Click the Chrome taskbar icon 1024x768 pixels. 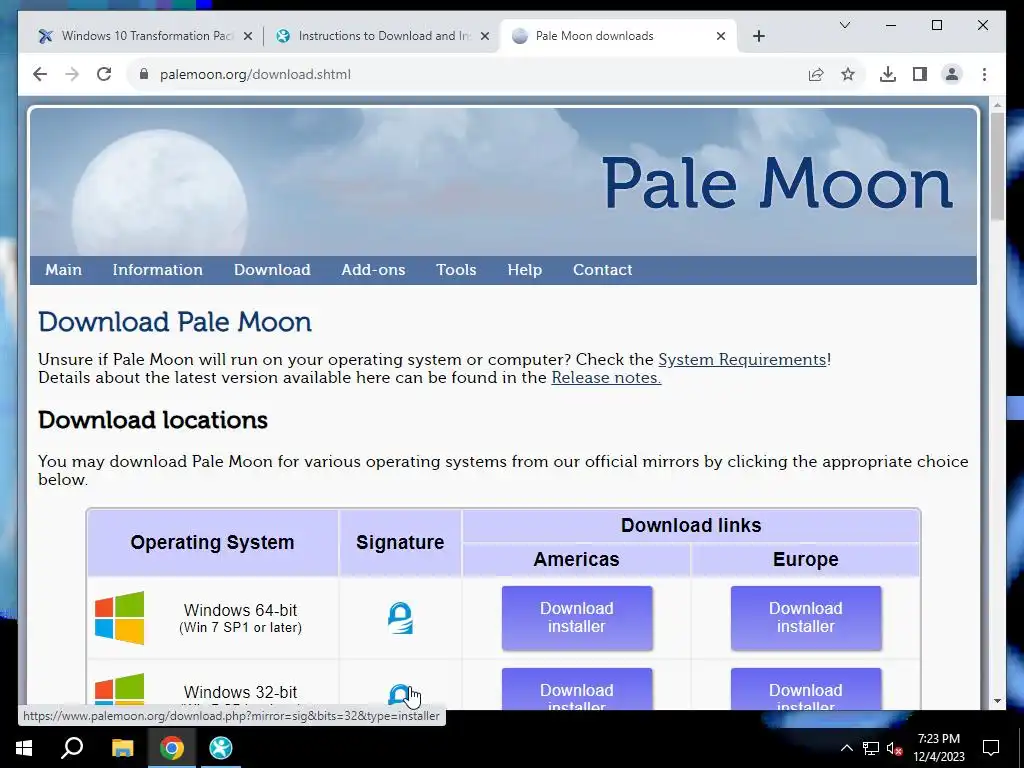[x=172, y=748]
